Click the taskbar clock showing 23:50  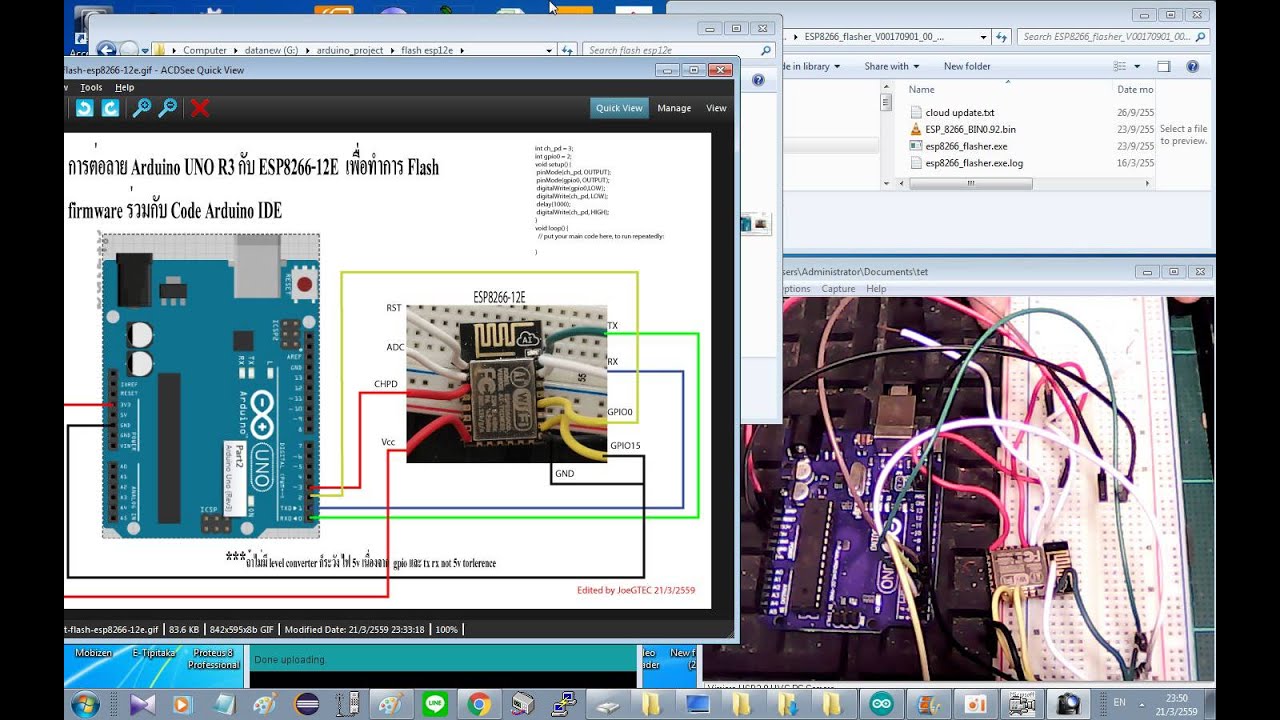pos(1177,704)
